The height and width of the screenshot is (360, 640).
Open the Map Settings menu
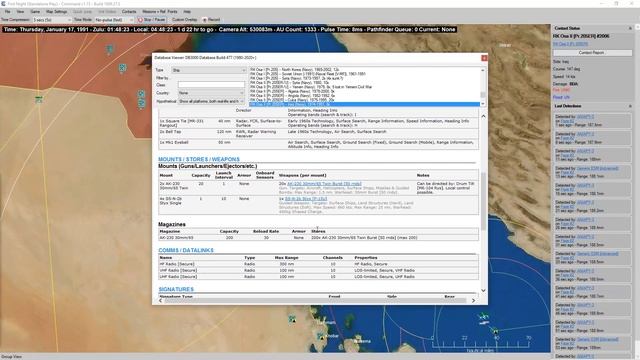56,12
